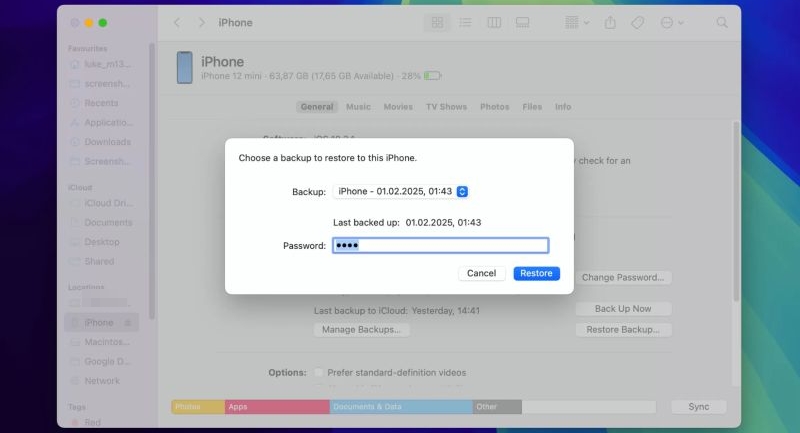800x433 pixels.
Task: Click the Manage Backups button
Action: tap(361, 329)
